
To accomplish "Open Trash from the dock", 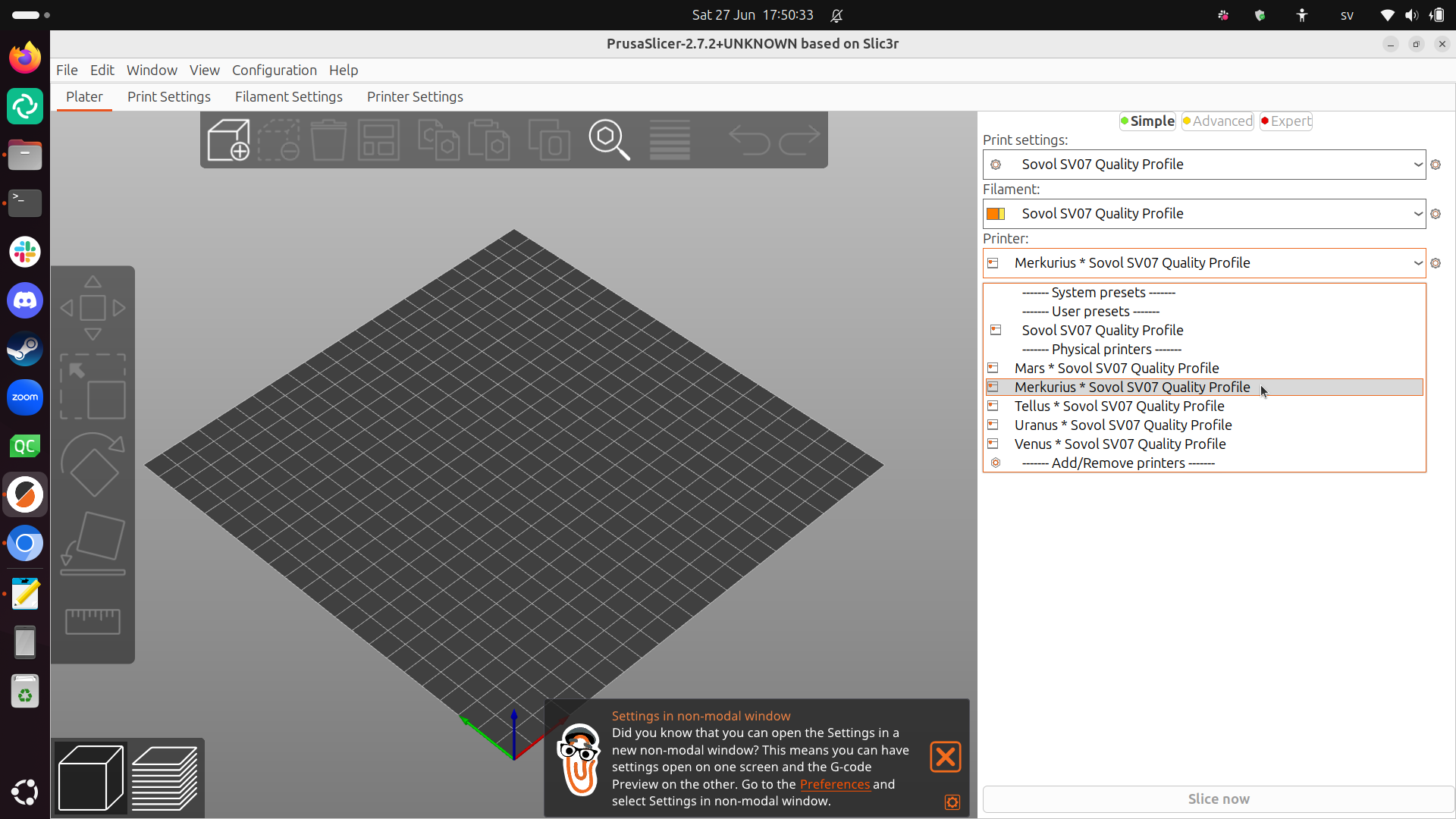I will click(25, 692).
